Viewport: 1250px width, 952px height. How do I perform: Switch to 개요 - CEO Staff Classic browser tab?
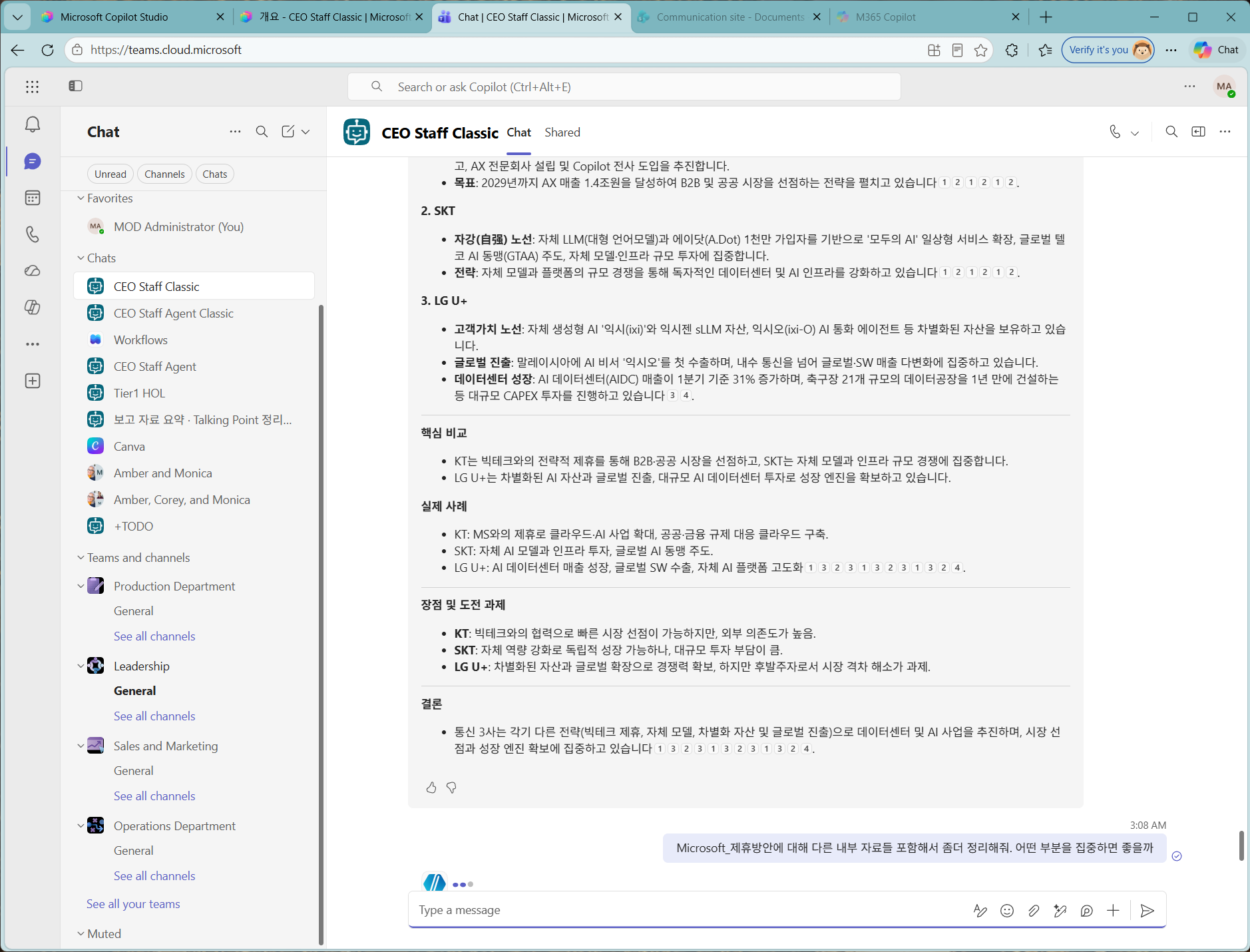click(331, 17)
